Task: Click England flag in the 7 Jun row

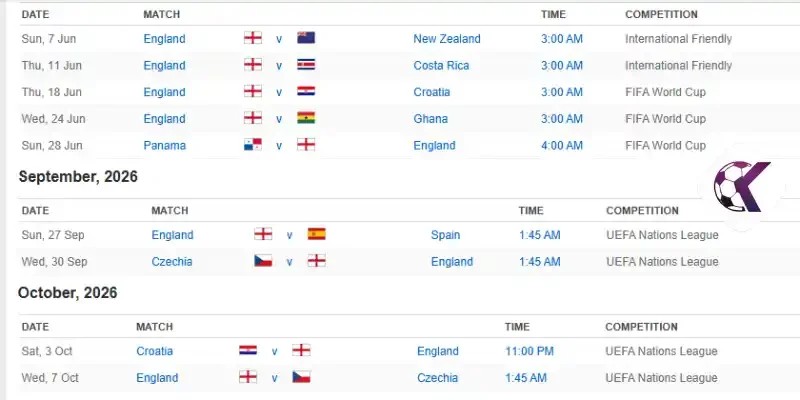Action: click(253, 38)
